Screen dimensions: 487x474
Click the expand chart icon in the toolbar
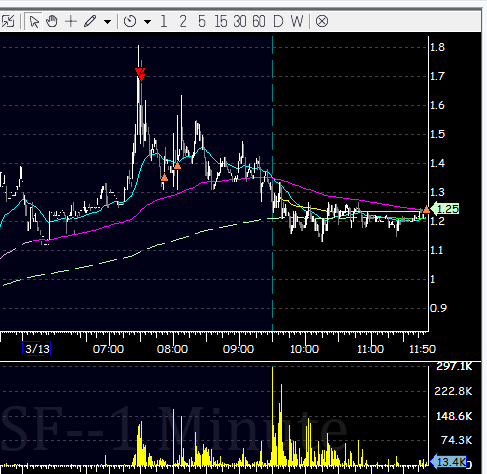(x=7, y=22)
